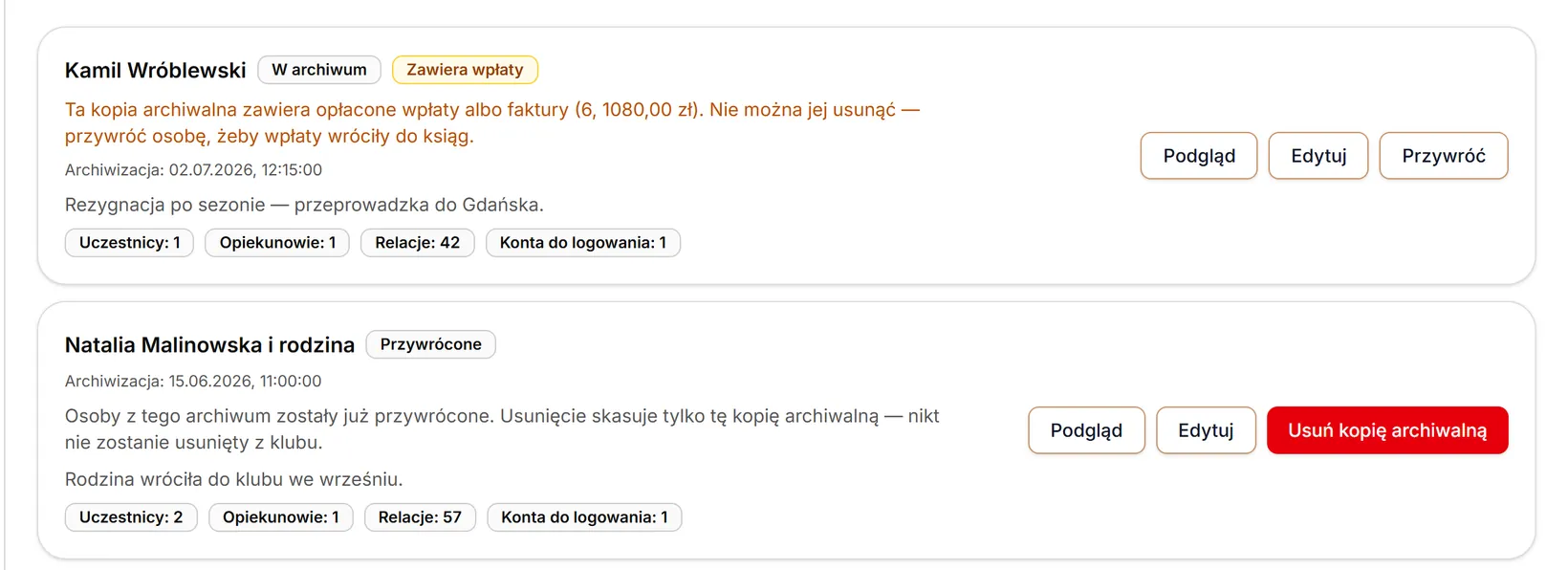Edit Kamil Wróblewski's archive entry

[x=1318, y=156]
